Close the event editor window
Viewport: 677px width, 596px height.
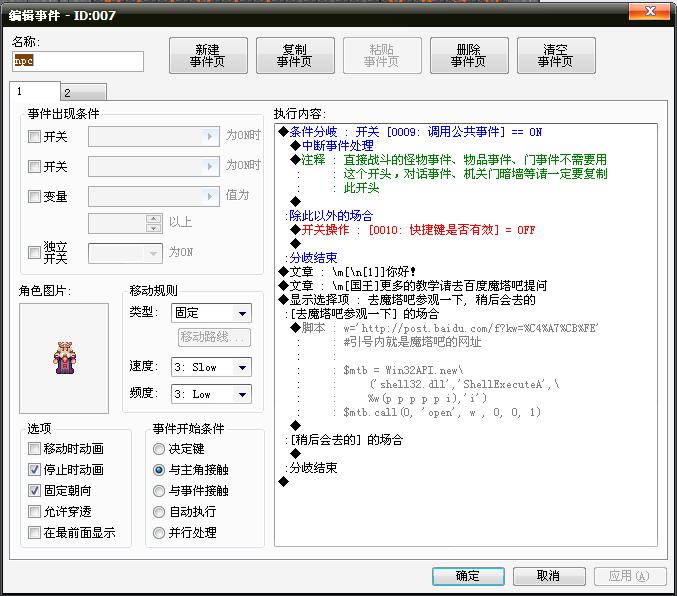coord(651,11)
